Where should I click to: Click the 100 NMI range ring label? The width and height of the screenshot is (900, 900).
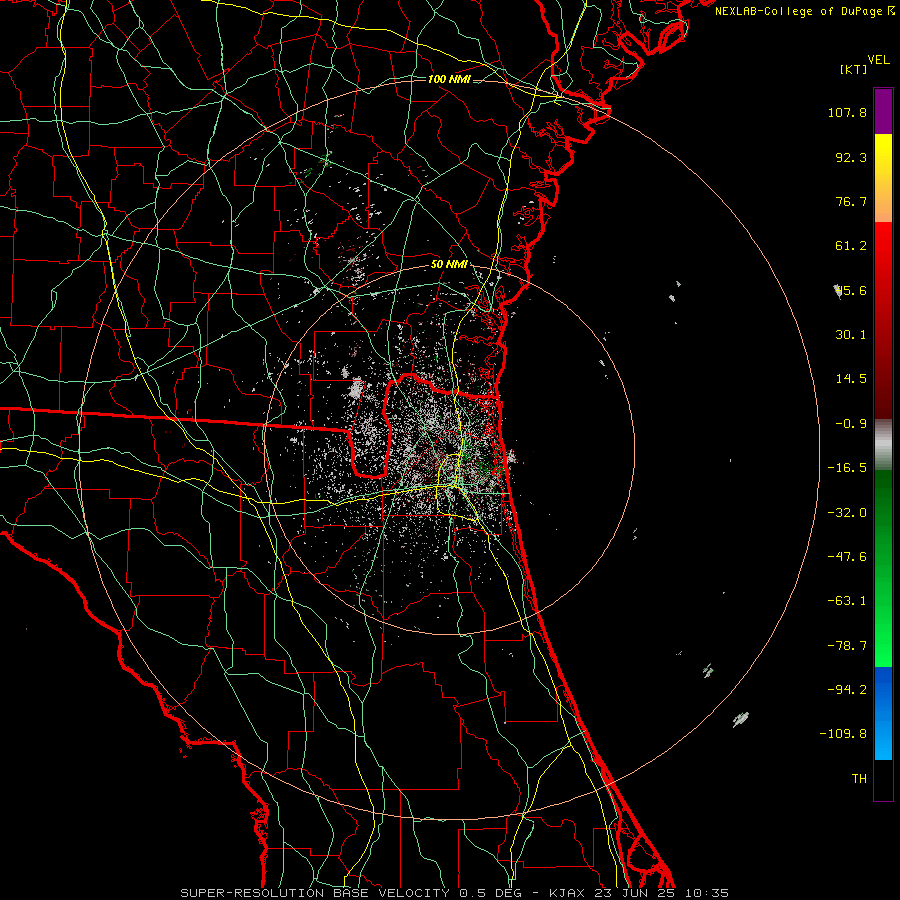(449, 79)
